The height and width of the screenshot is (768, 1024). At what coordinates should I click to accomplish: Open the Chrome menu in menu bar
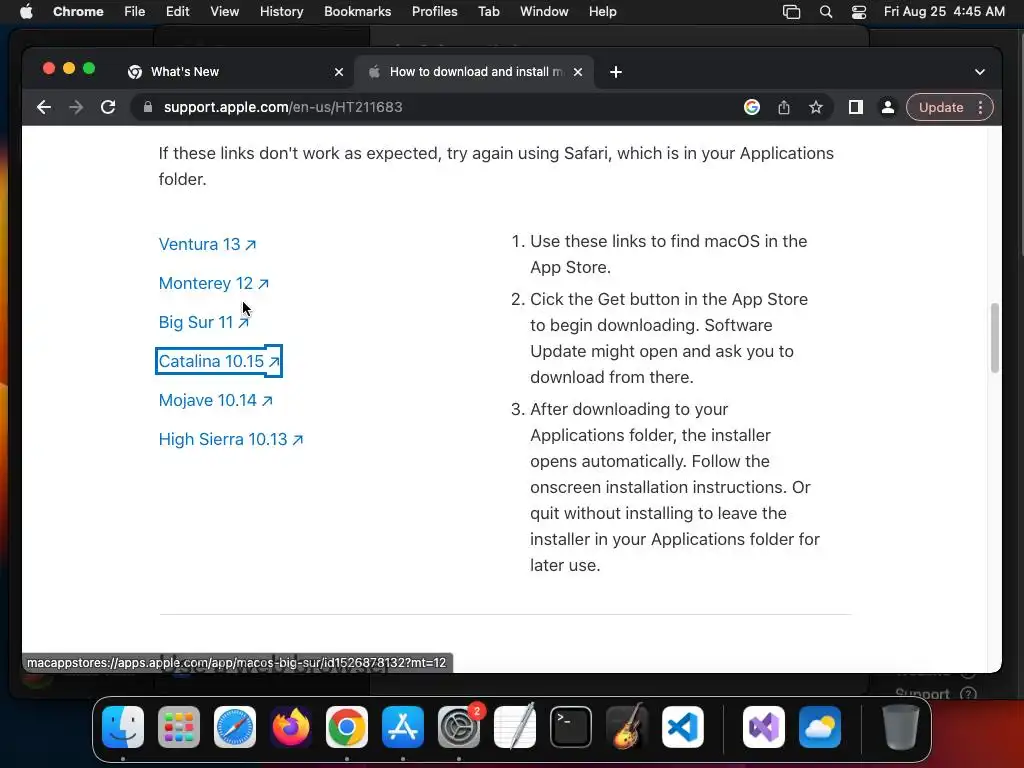(x=78, y=12)
